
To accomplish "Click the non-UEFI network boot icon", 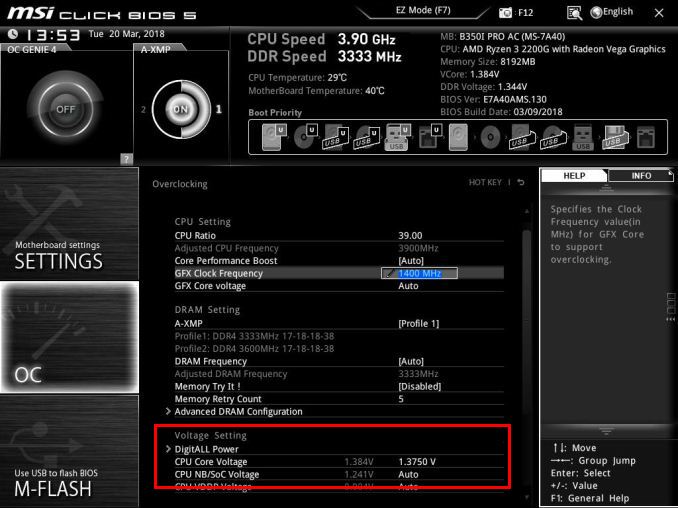I will point(646,137).
